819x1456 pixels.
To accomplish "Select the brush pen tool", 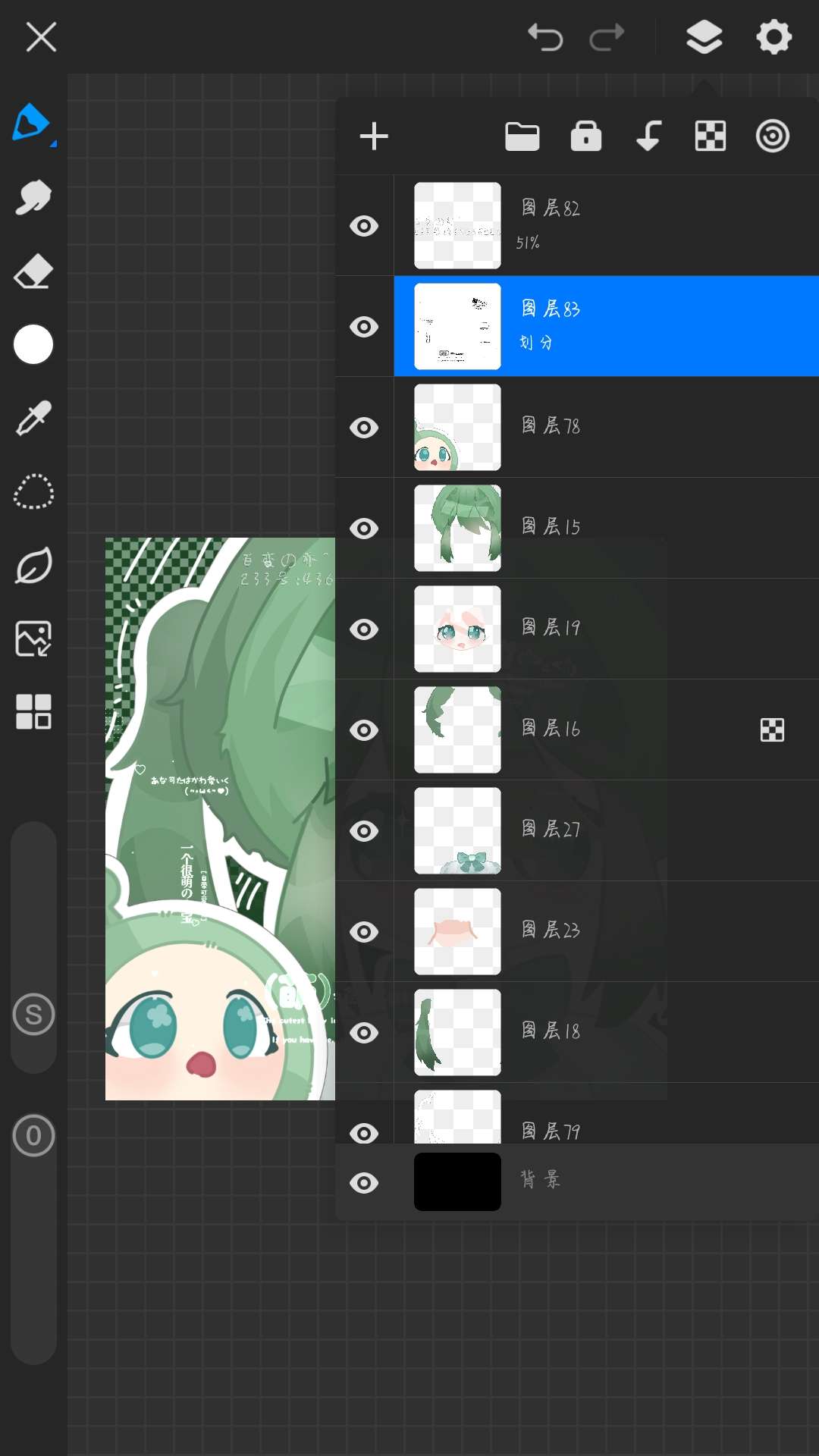I will 33,124.
